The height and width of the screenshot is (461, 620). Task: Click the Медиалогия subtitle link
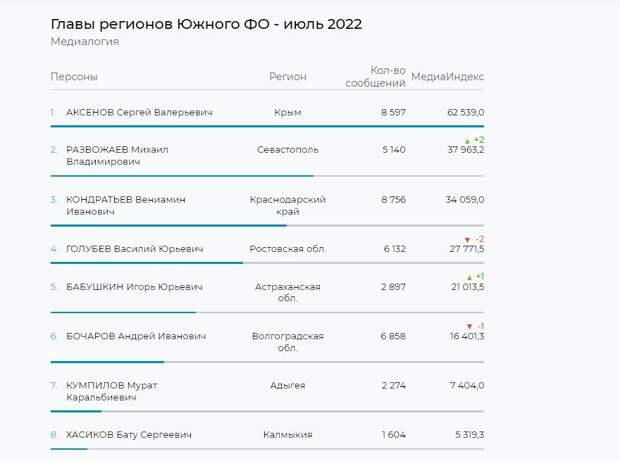(85, 42)
